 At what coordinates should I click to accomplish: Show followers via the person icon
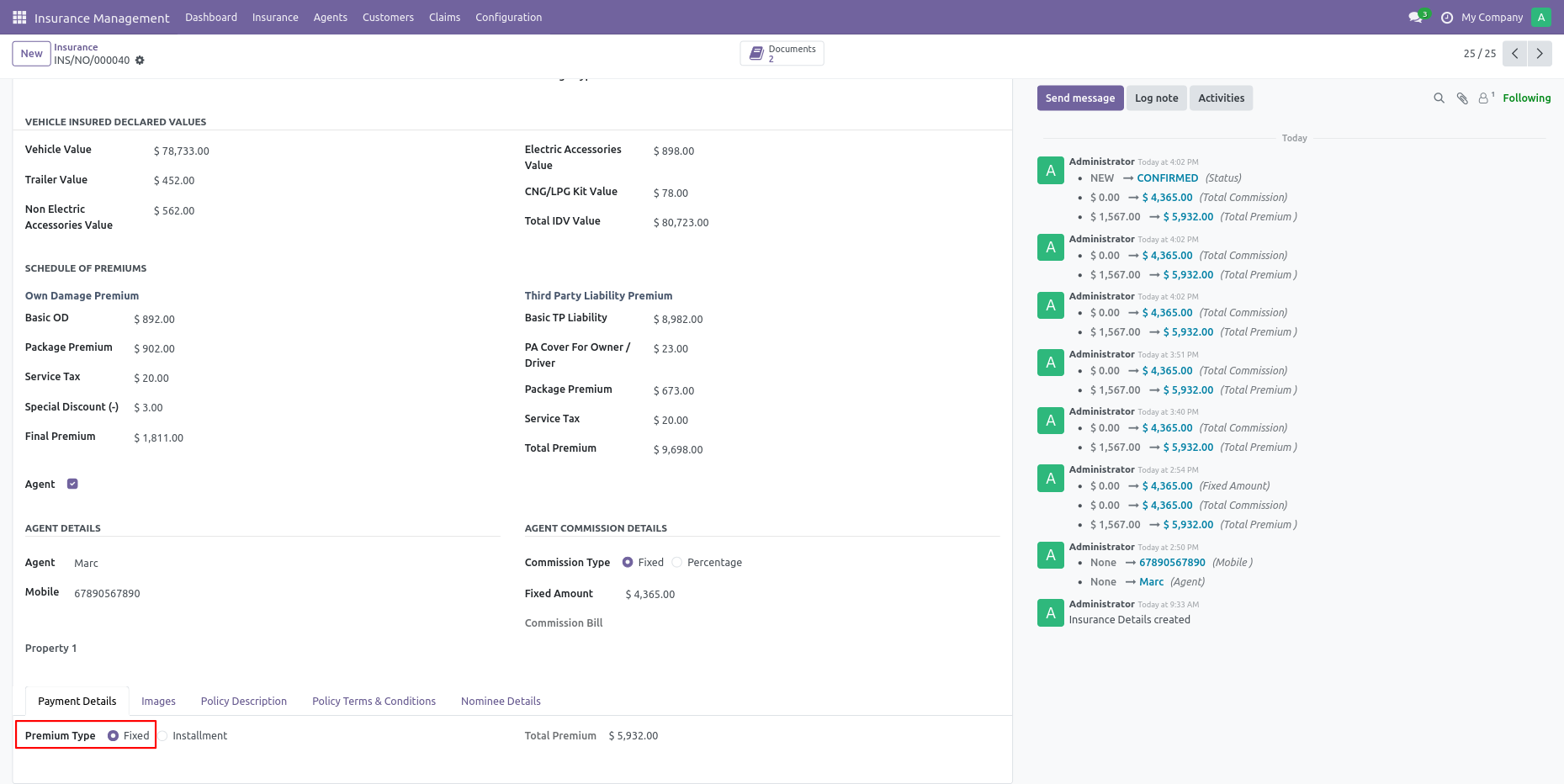click(x=1485, y=98)
